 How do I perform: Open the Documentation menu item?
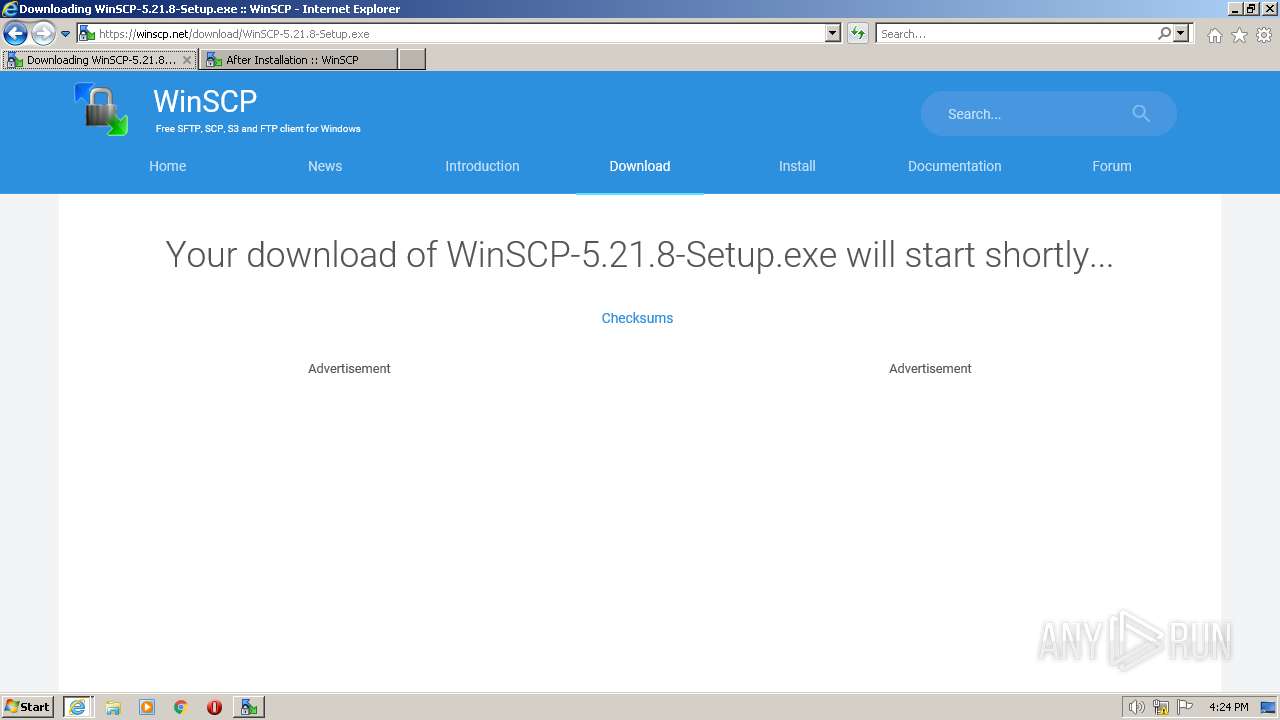click(954, 166)
